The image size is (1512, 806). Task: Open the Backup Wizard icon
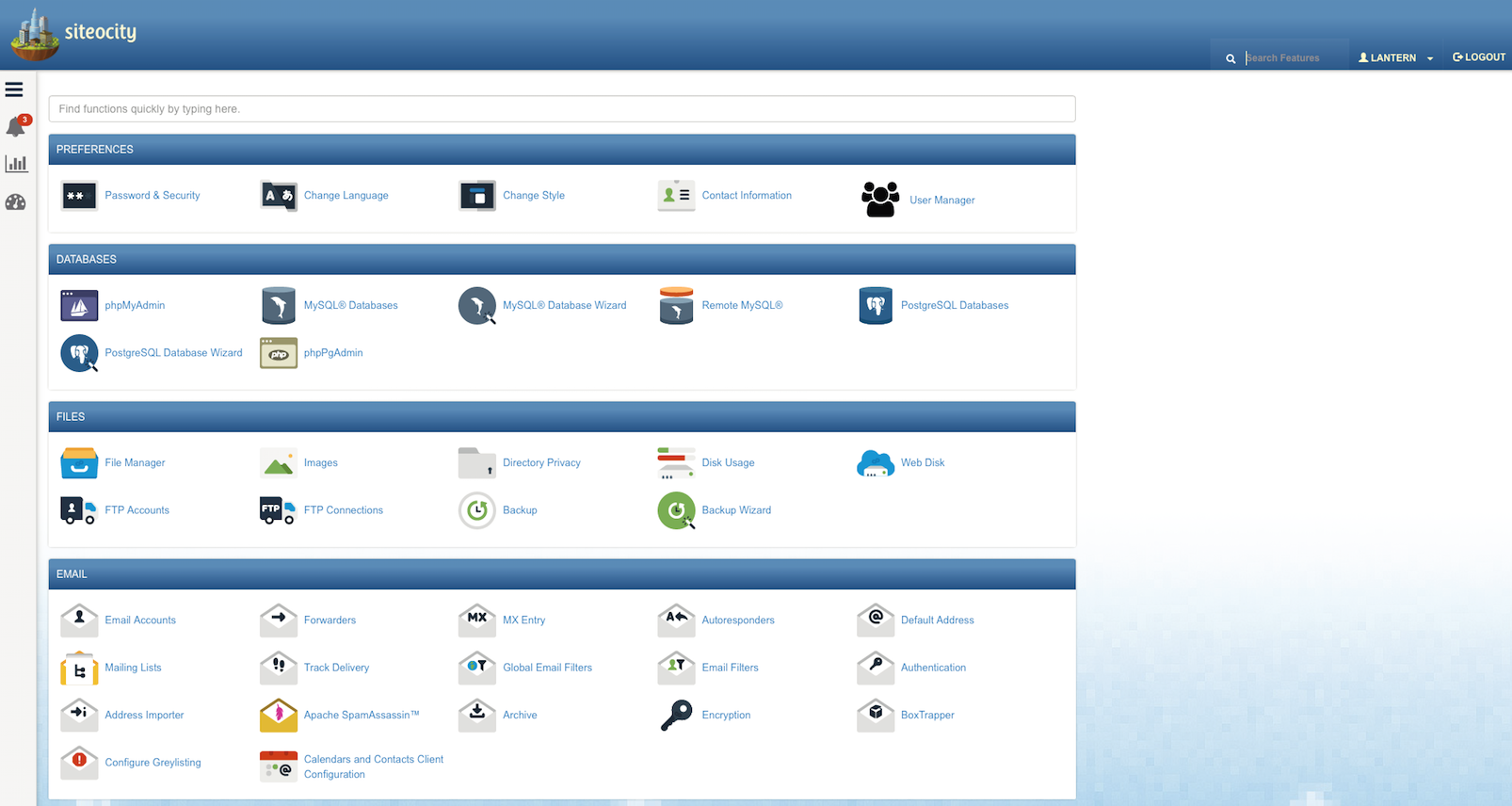point(676,510)
